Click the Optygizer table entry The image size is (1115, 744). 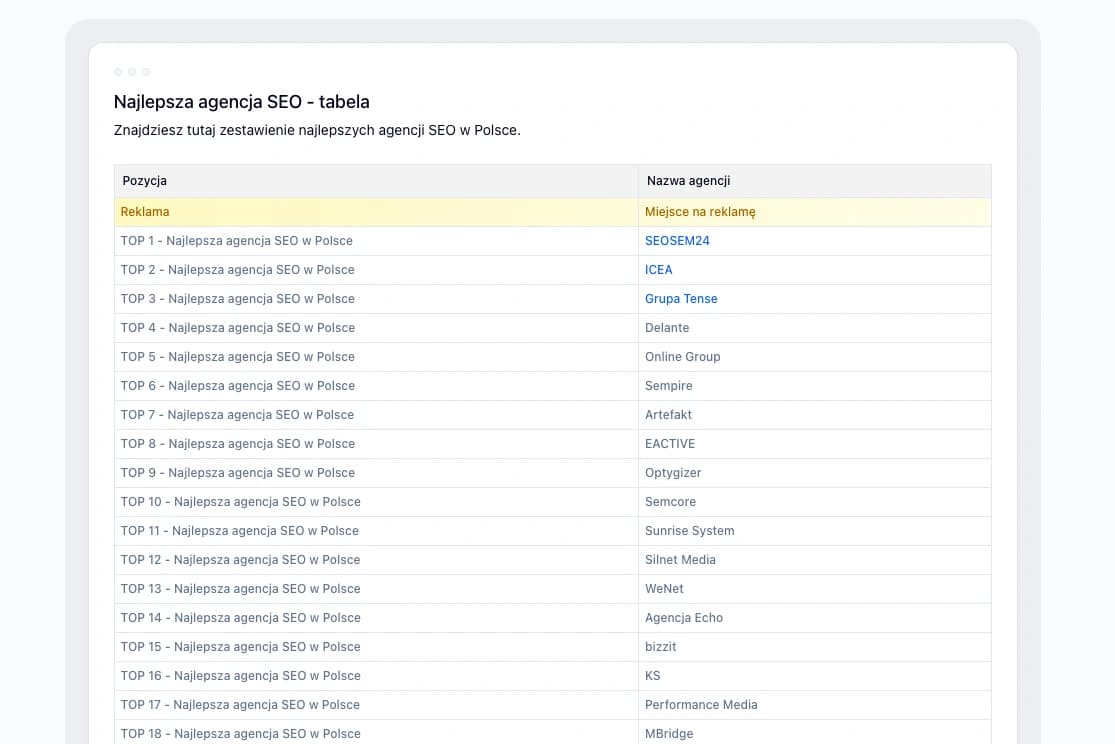(673, 473)
